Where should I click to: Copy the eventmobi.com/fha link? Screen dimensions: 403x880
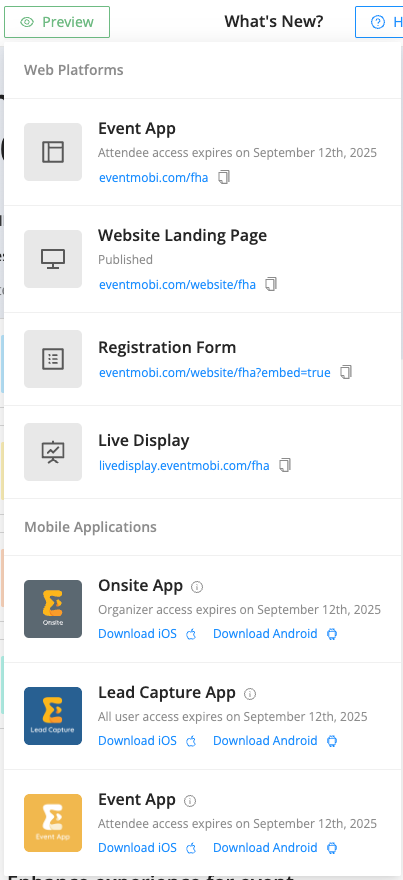pos(224,178)
